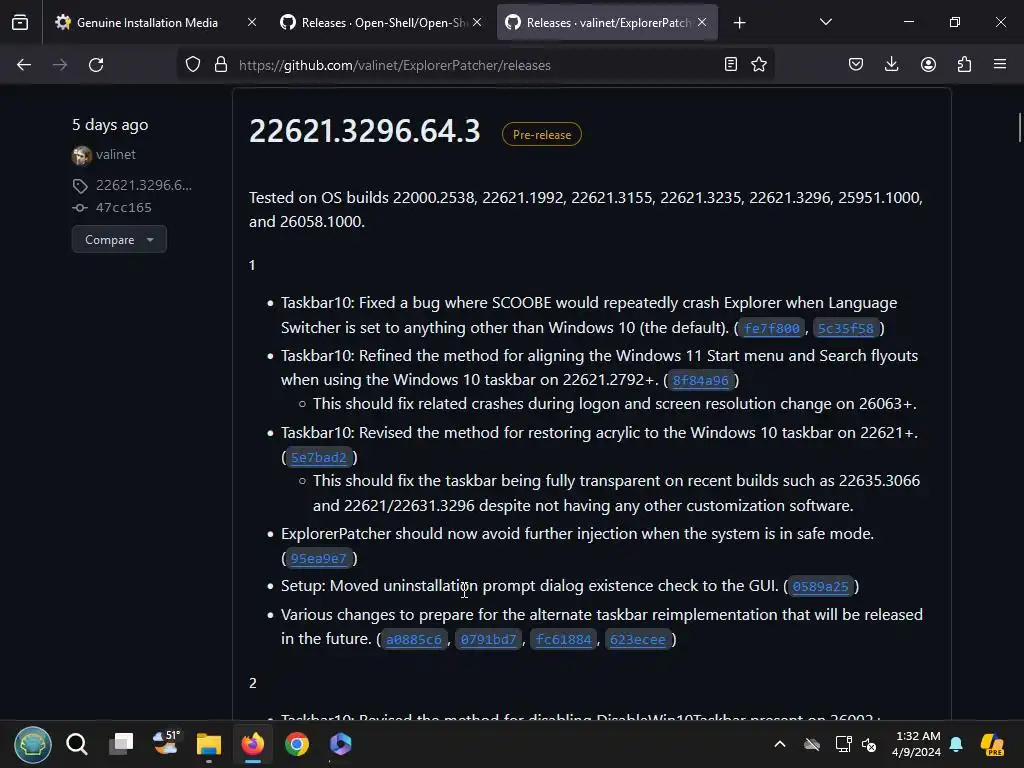
Task: Open commit 95ea9e7
Action: (319, 558)
